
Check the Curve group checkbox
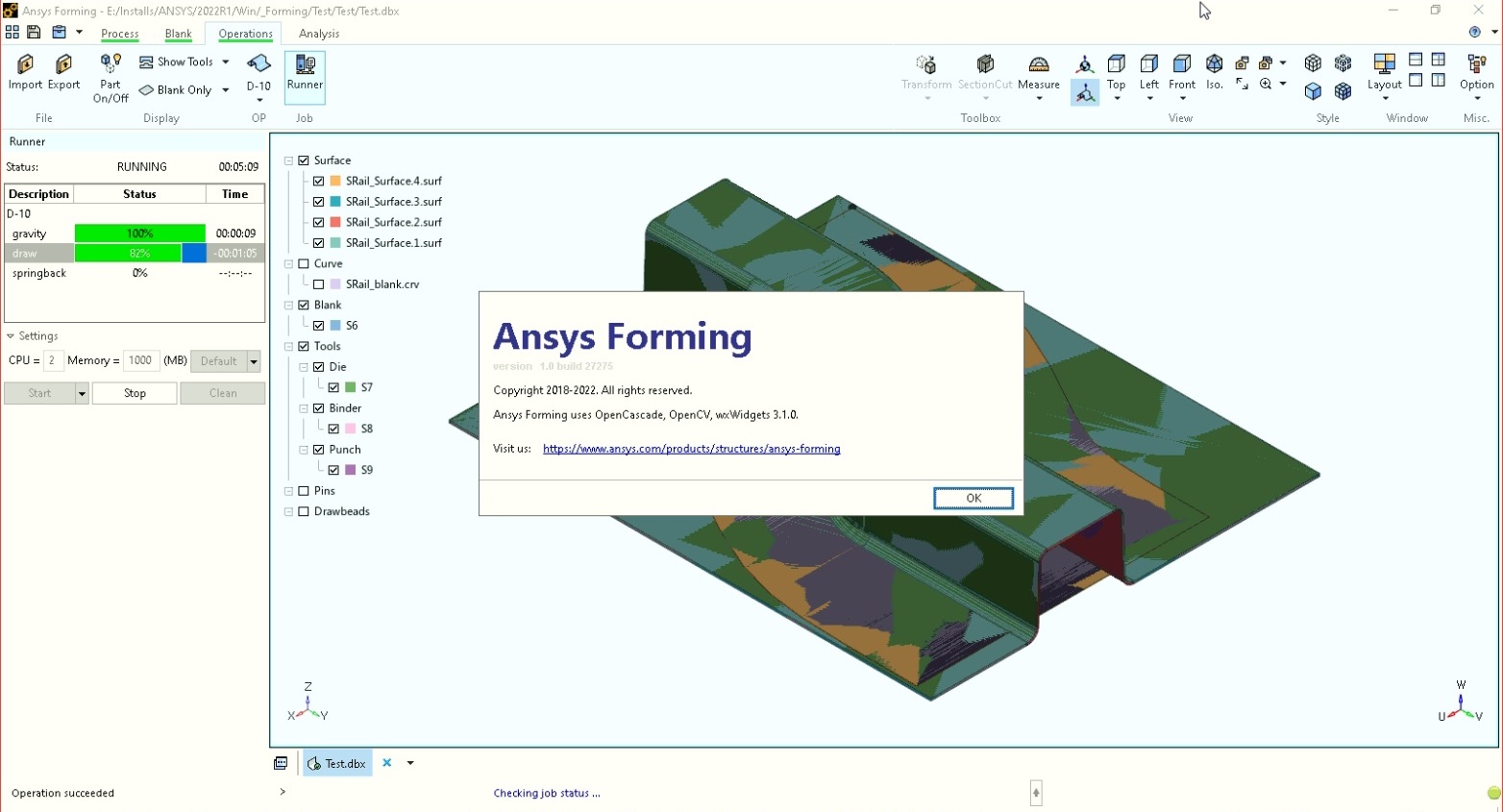(x=304, y=263)
